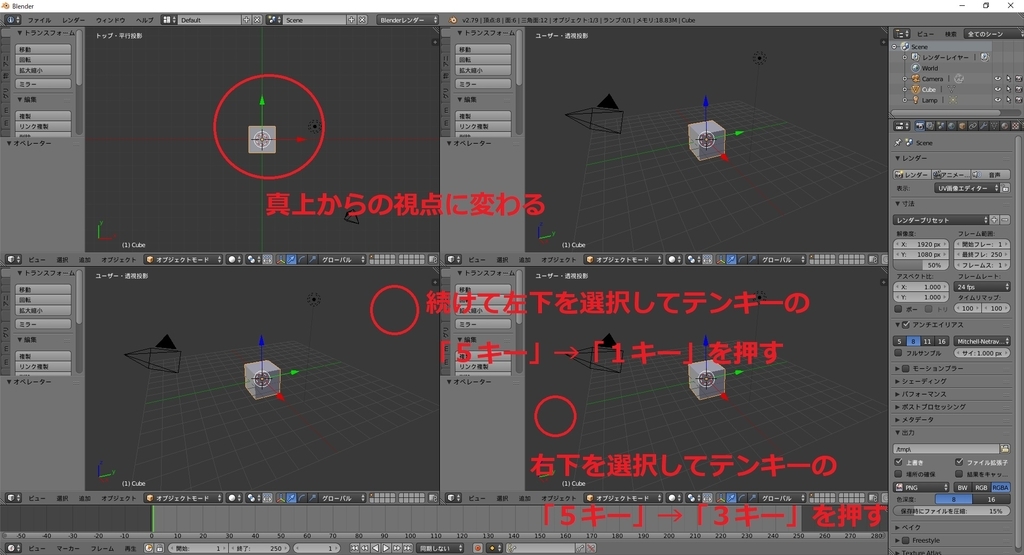The image size is (1024, 555).
Task: Enable the モーションブラー checkbox
Action: [x=906, y=368]
